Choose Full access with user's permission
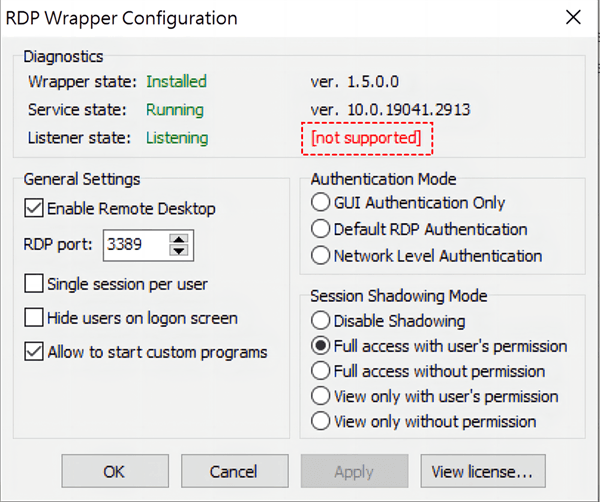The width and height of the screenshot is (600, 502). pyautogui.click(x=321, y=346)
